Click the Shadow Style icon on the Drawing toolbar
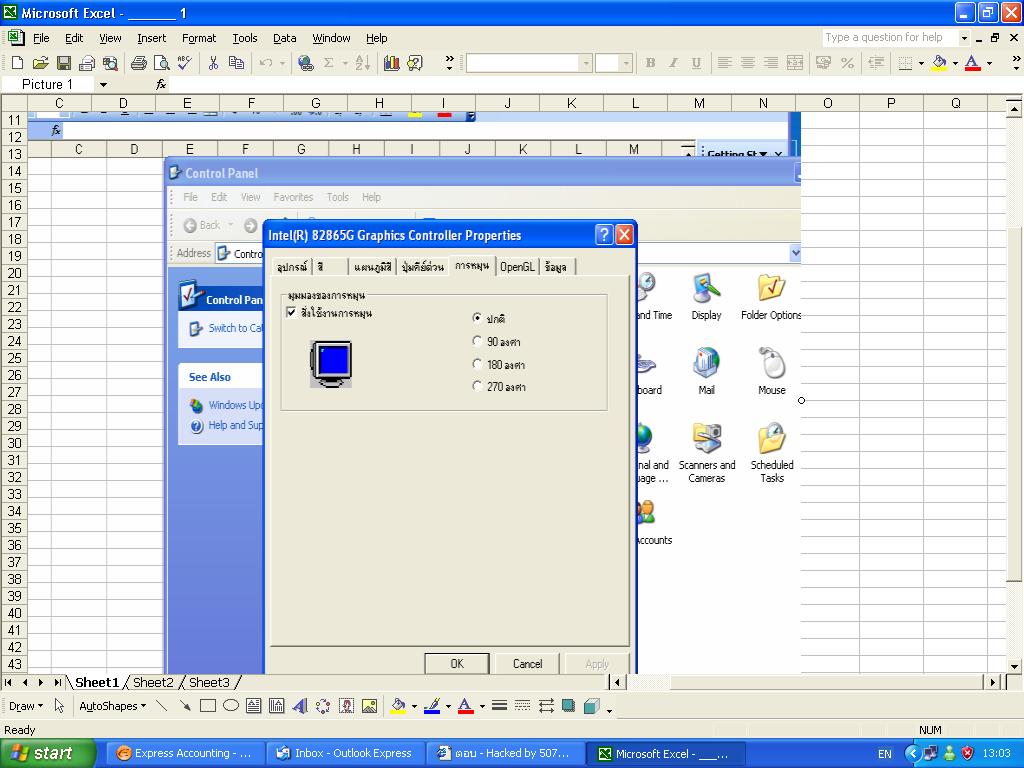The image size is (1024, 768). 569,706
